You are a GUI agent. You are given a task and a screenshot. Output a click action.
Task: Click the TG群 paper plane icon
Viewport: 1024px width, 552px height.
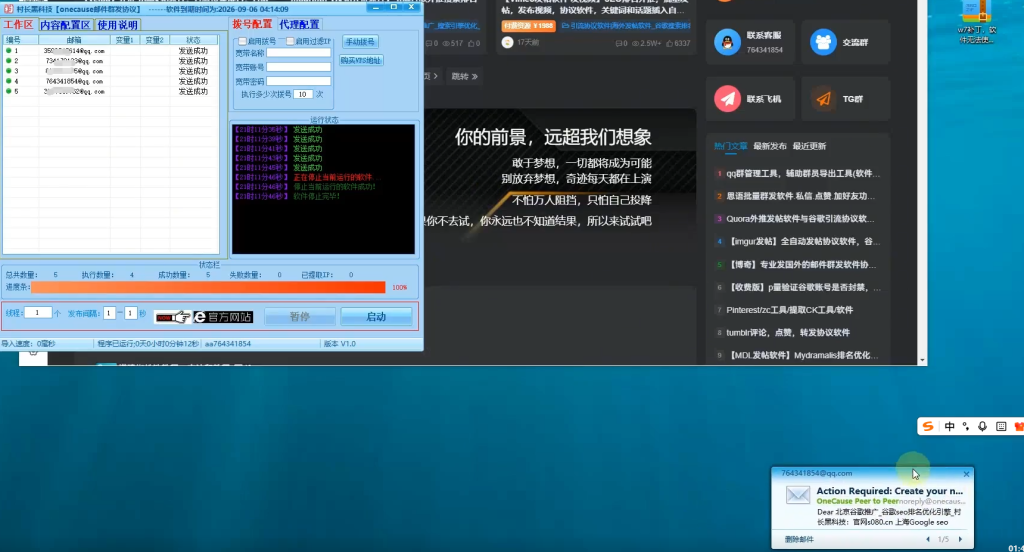coord(823,99)
